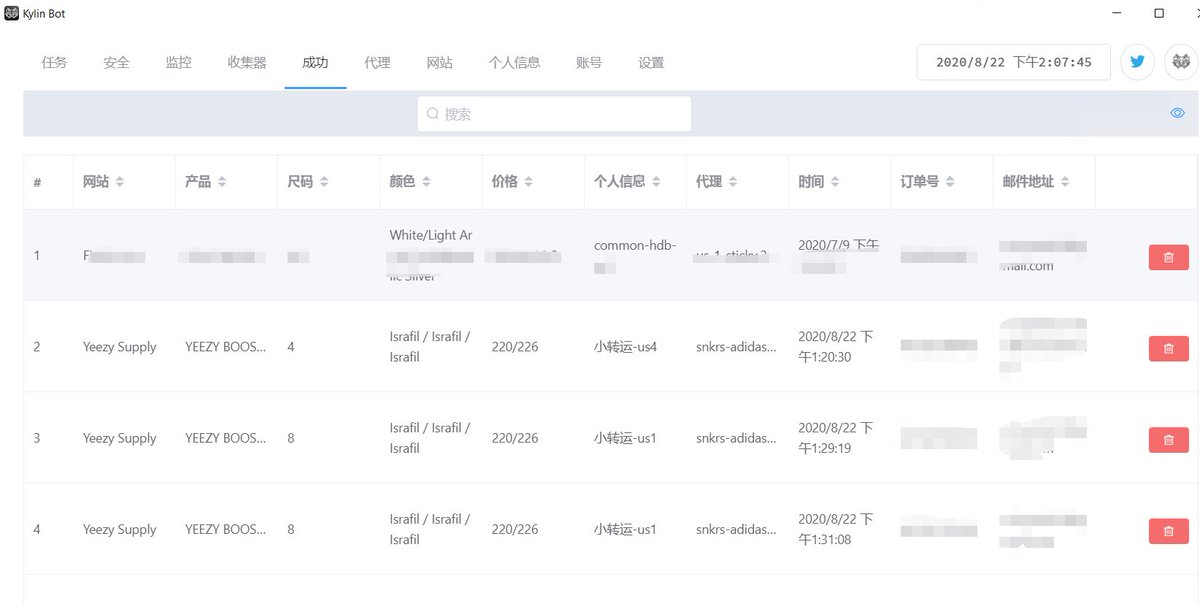Click profile 小转运-us1 in row 3
1200x604 pixels.
[625, 438]
